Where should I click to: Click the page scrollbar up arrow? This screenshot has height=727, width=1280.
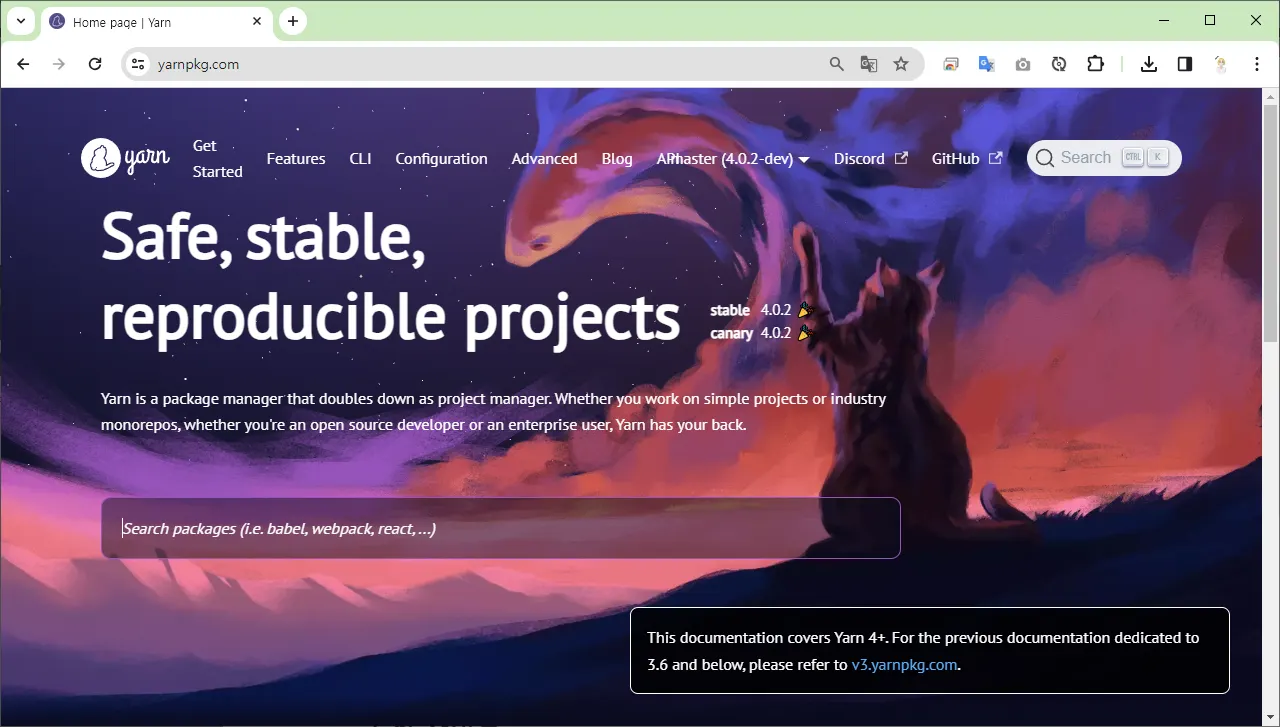coord(1271,97)
